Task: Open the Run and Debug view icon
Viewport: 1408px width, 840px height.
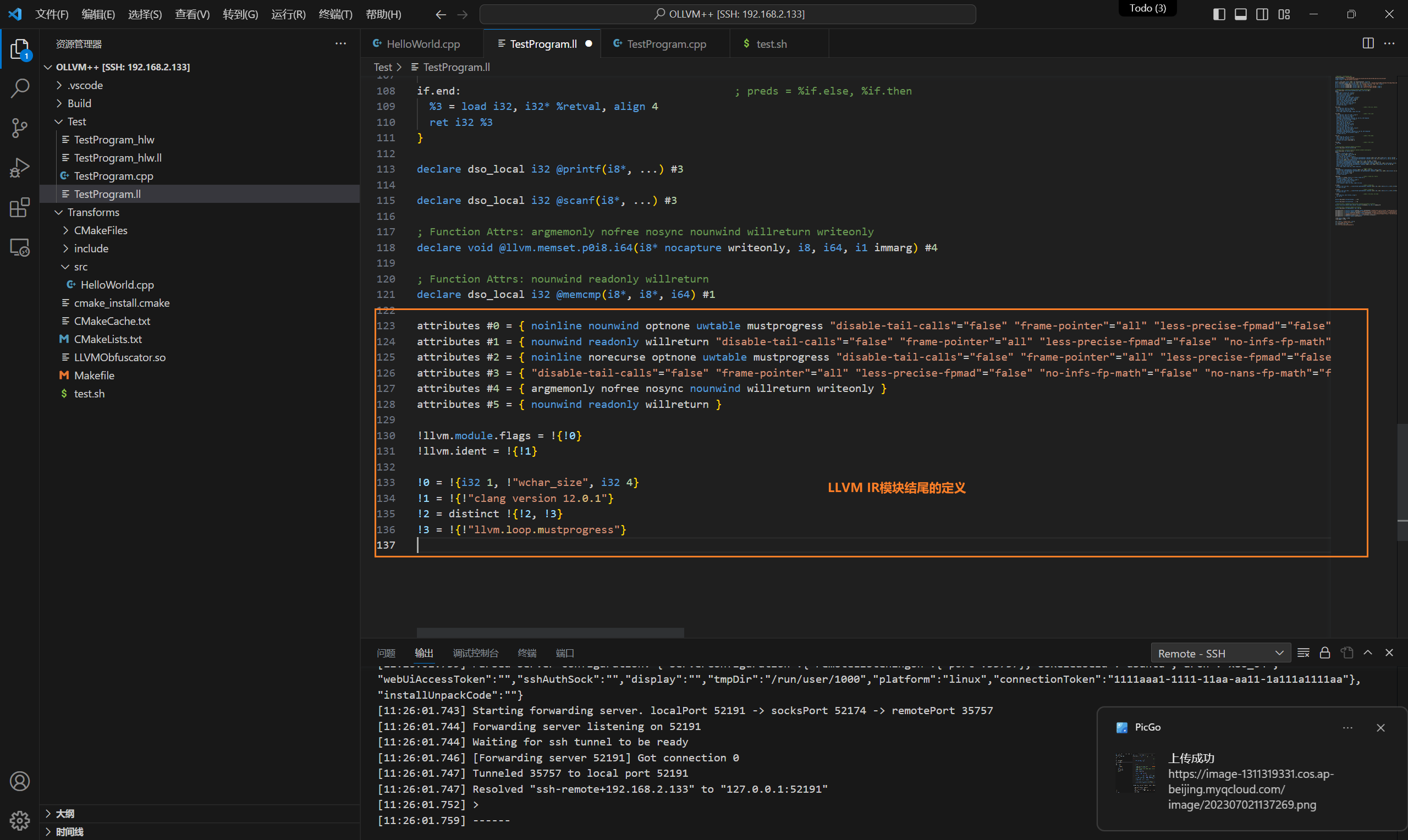Action: tap(20, 168)
